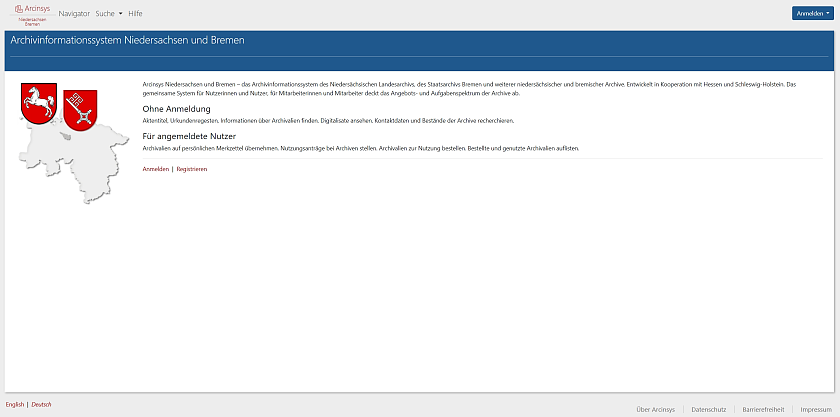Screen dimensions: 840x417
Task: Switch language to English
Action: point(15,405)
